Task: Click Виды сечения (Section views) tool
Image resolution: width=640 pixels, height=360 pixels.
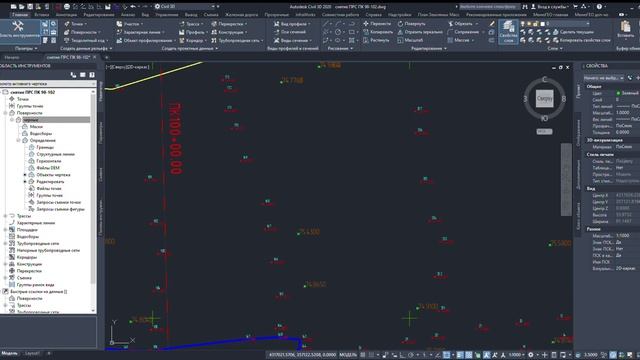Action: pos(292,40)
